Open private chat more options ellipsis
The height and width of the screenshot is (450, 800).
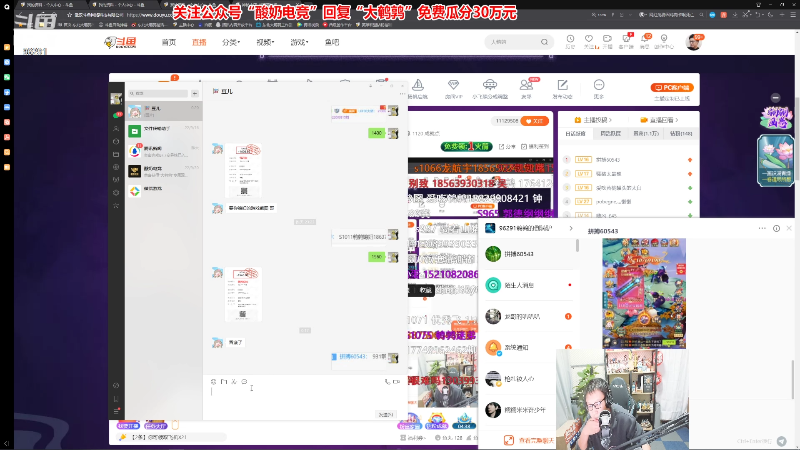[x=762, y=228]
